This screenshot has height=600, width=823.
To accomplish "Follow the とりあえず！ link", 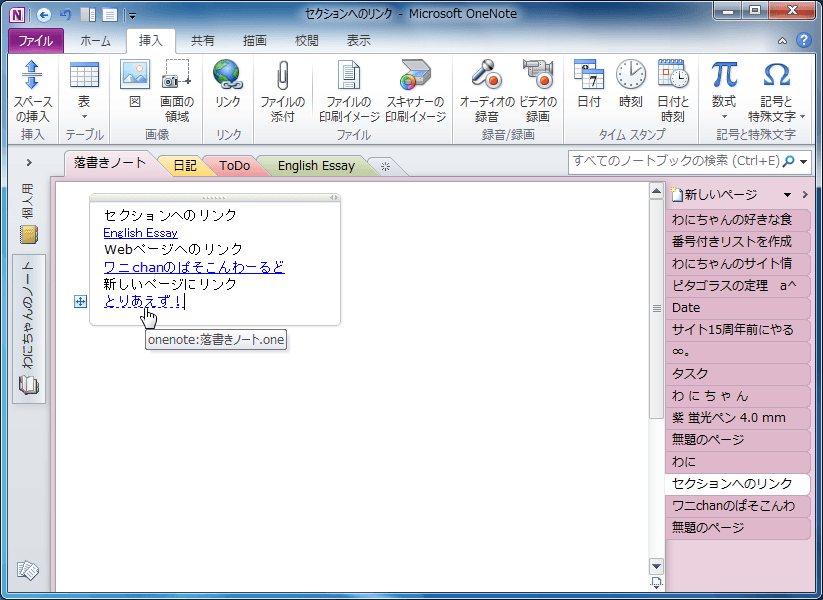I will pos(143,301).
